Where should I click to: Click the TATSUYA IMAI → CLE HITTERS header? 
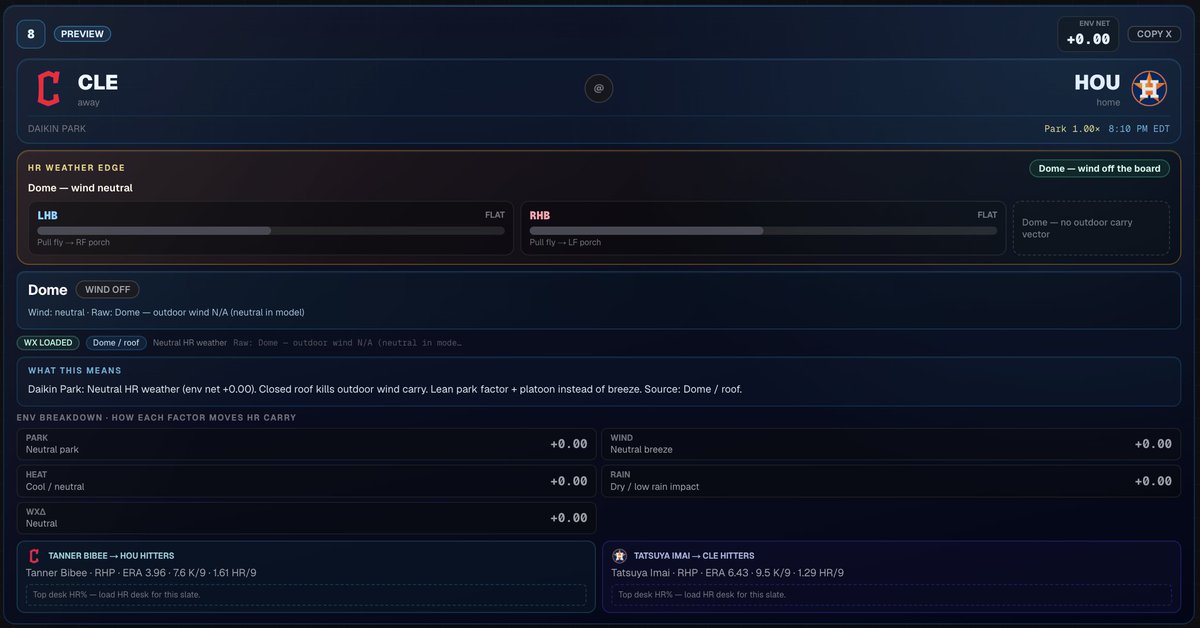coord(694,556)
